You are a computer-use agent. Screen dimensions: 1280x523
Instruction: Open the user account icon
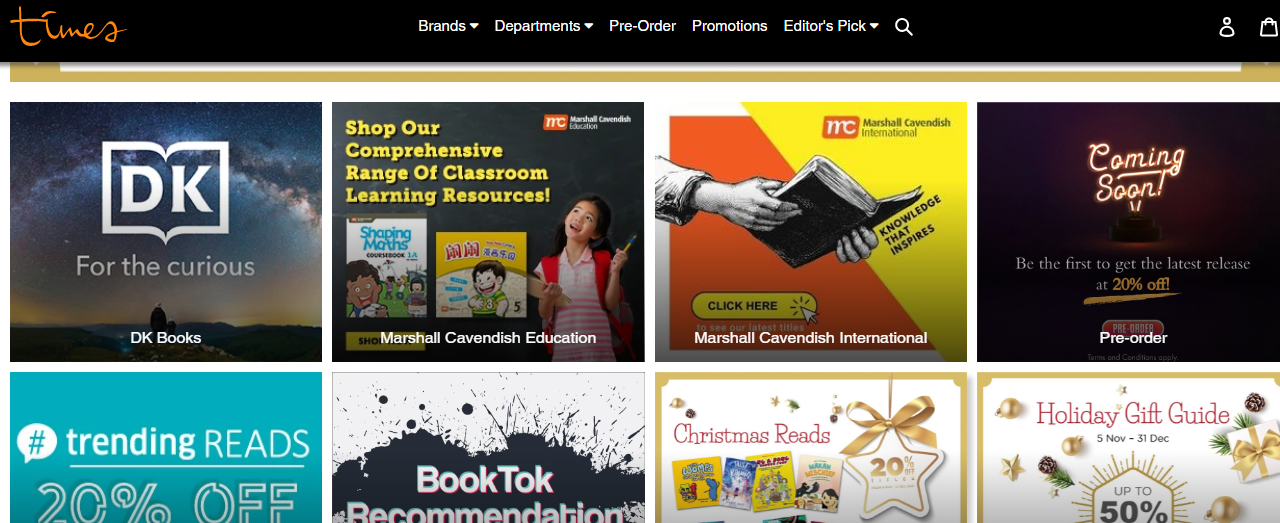(x=1227, y=27)
